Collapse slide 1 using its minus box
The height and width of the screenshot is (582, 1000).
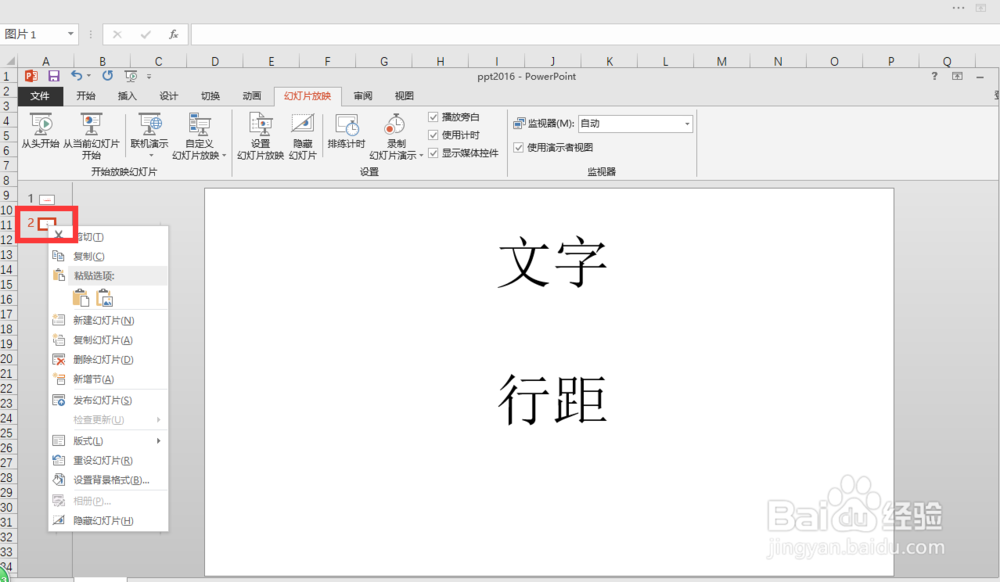[x=47, y=199]
